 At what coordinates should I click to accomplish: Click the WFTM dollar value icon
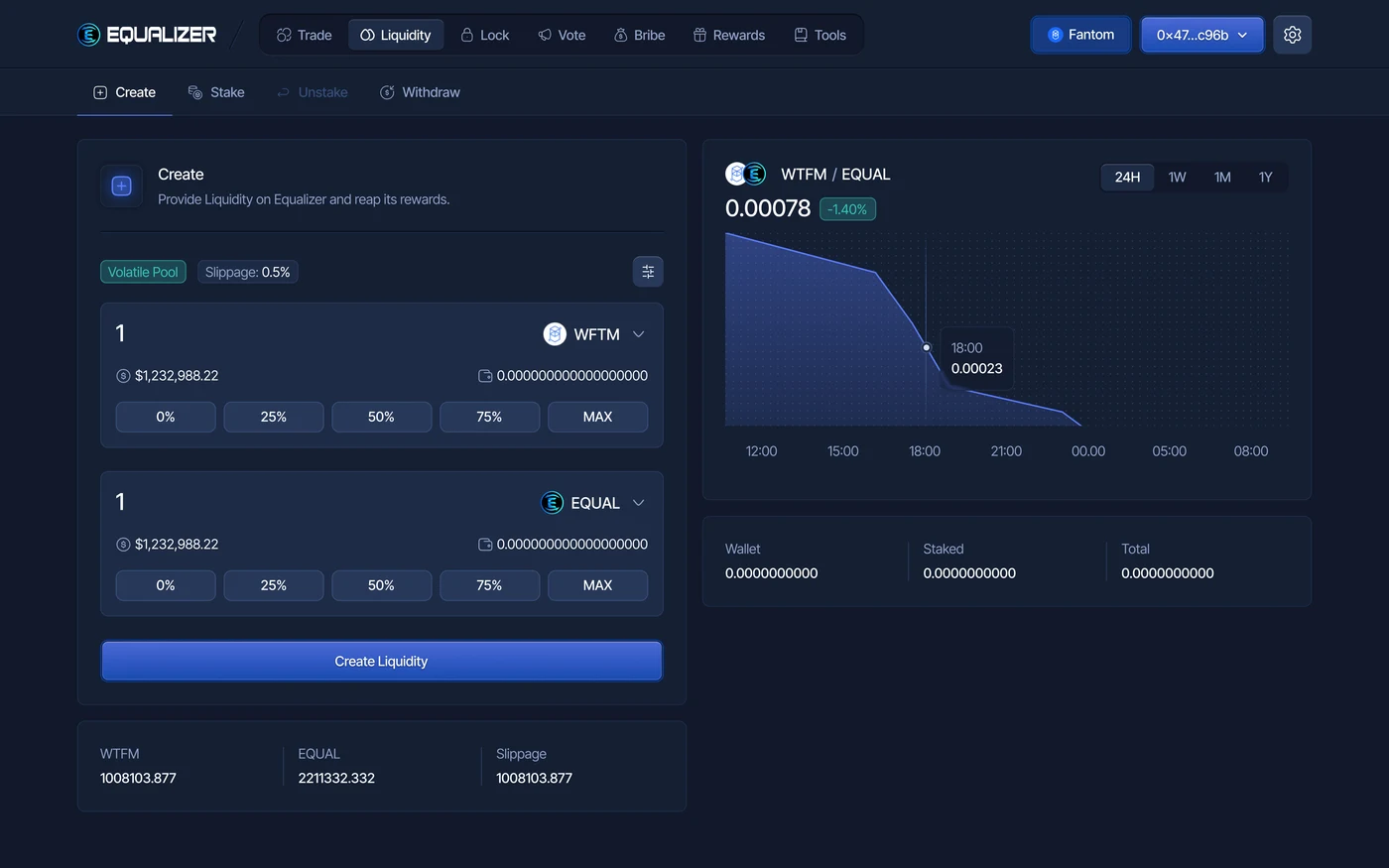[123, 376]
